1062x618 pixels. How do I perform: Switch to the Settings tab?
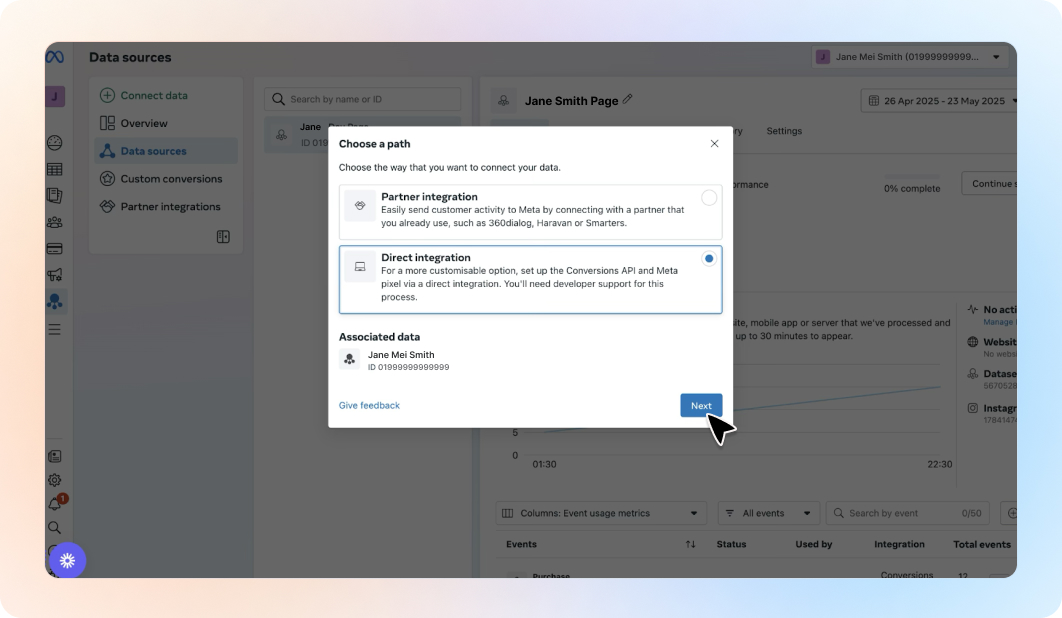coord(784,131)
